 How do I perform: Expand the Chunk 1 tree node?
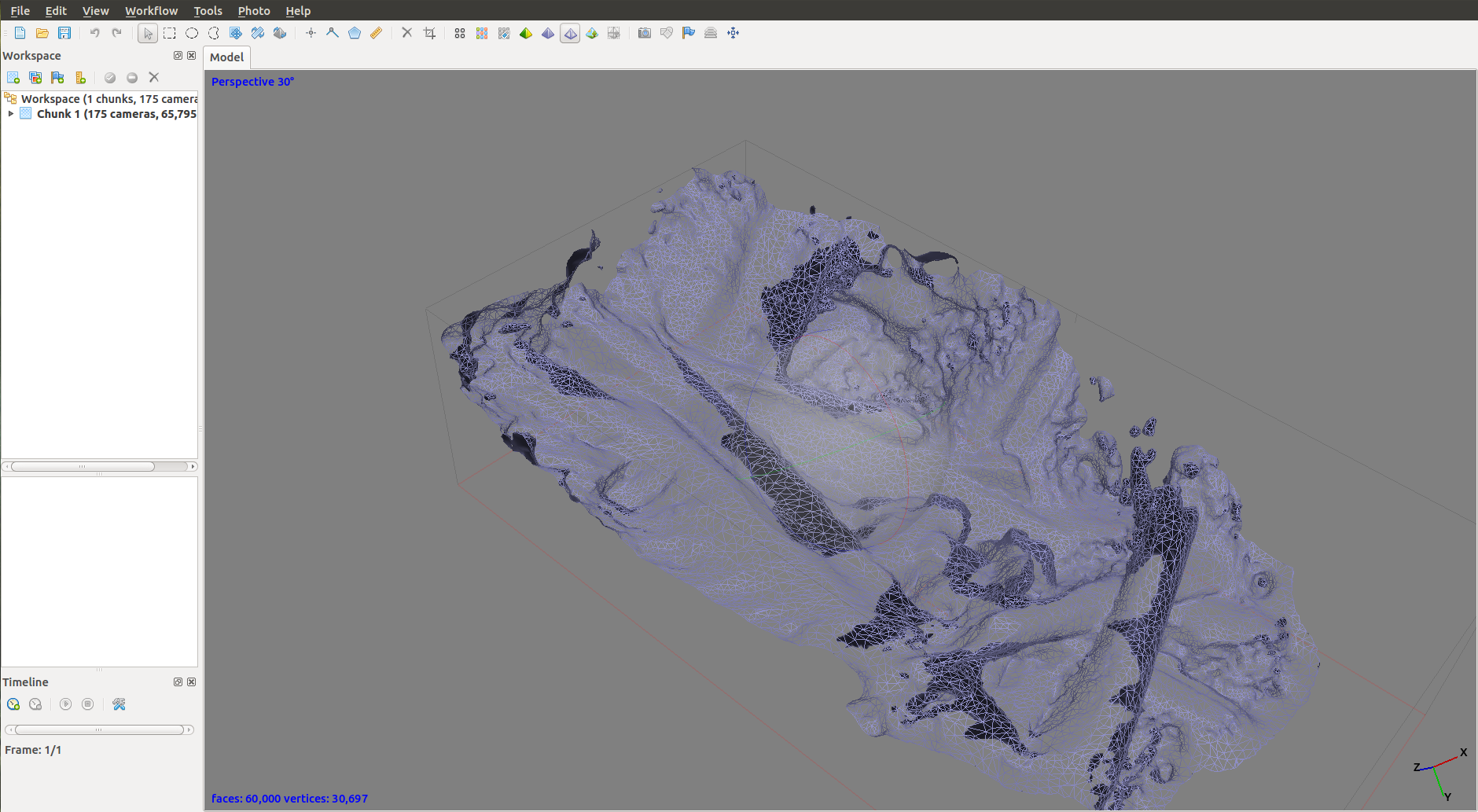11,114
